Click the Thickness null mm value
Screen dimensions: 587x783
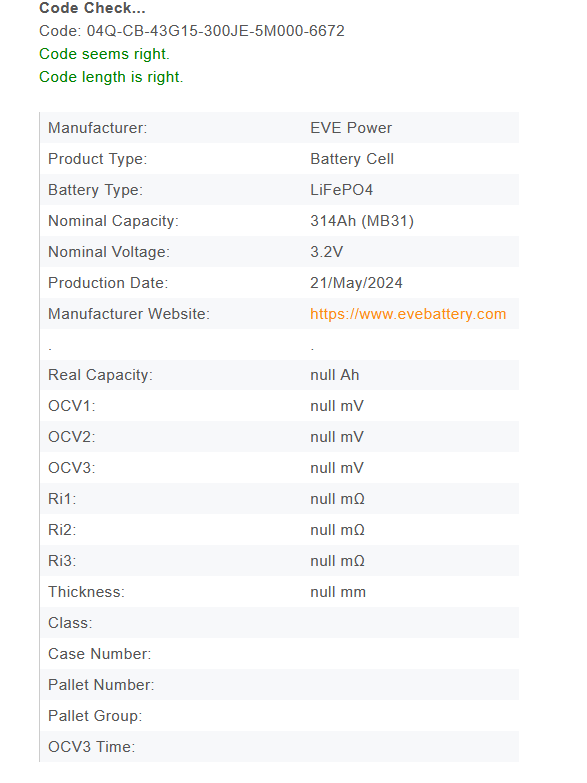pos(338,592)
